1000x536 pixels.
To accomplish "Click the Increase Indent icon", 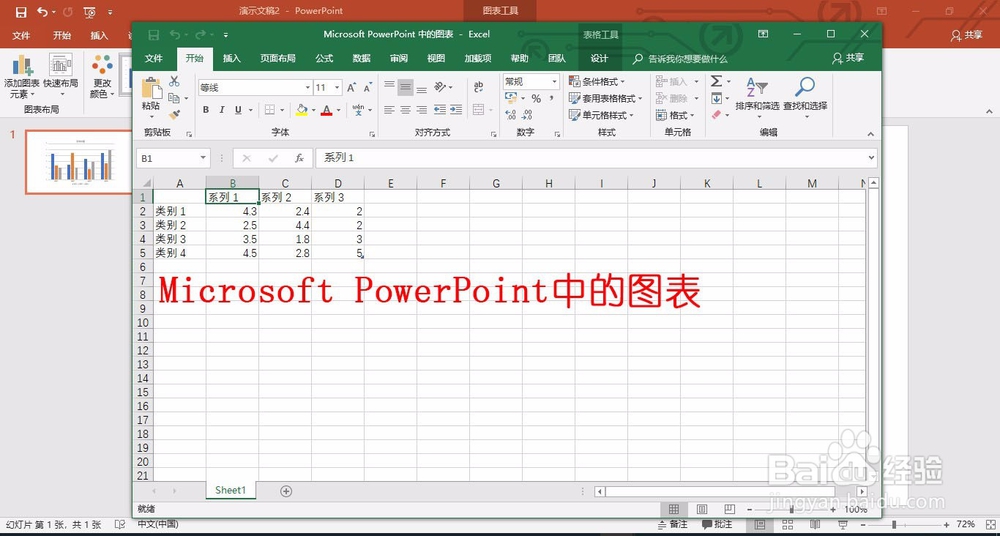I will tap(455, 110).
